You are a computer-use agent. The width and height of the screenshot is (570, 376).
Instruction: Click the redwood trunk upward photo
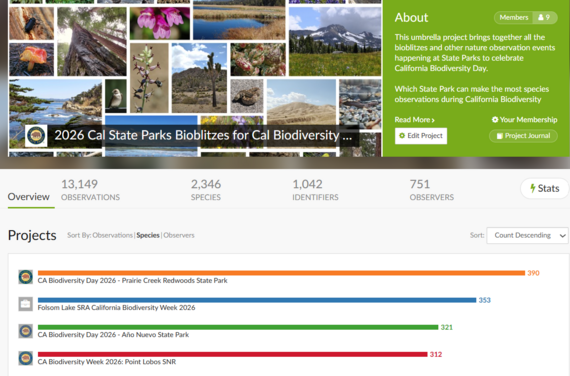(x=92, y=41)
